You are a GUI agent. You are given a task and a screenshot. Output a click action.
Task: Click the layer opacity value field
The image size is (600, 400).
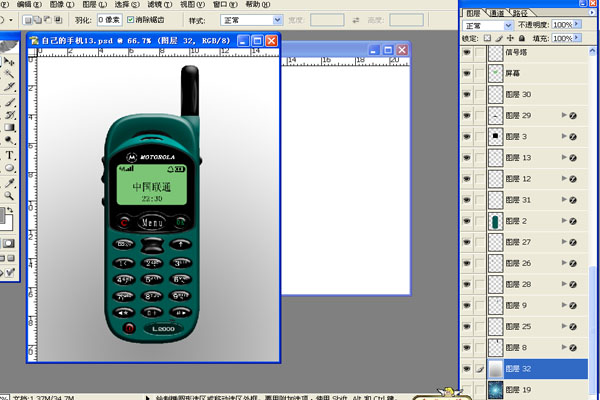[562, 25]
